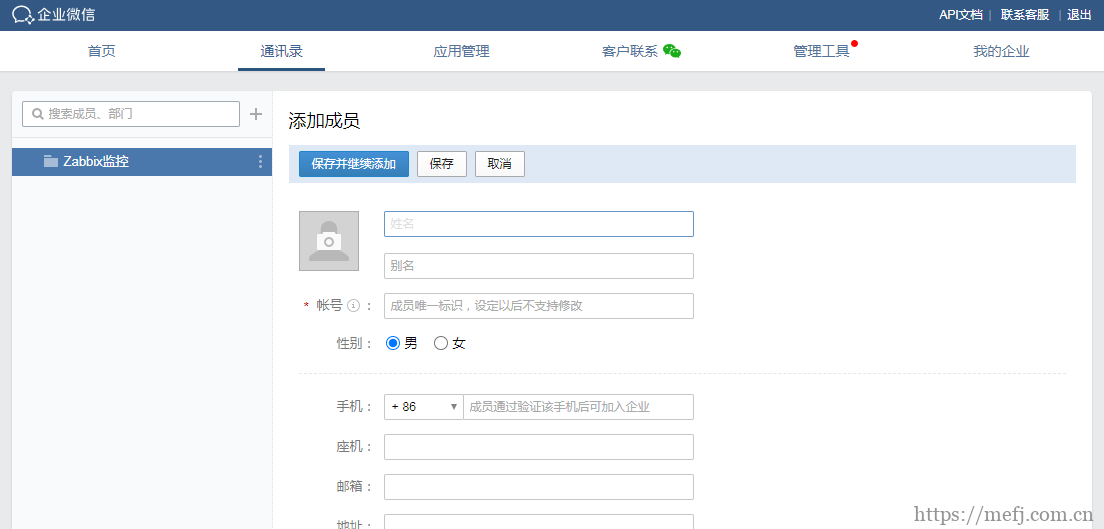This screenshot has width=1104, height=529.
Task: Open the 管理工具 tab
Action: click(821, 51)
